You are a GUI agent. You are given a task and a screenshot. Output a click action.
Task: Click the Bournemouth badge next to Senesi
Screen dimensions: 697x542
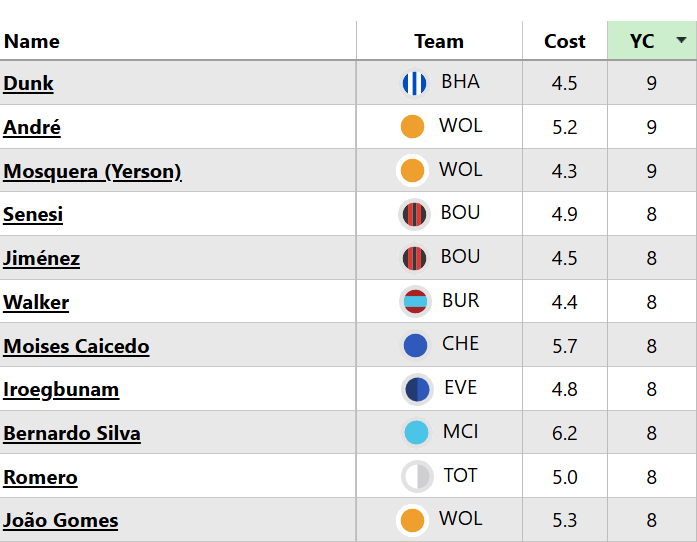point(414,214)
